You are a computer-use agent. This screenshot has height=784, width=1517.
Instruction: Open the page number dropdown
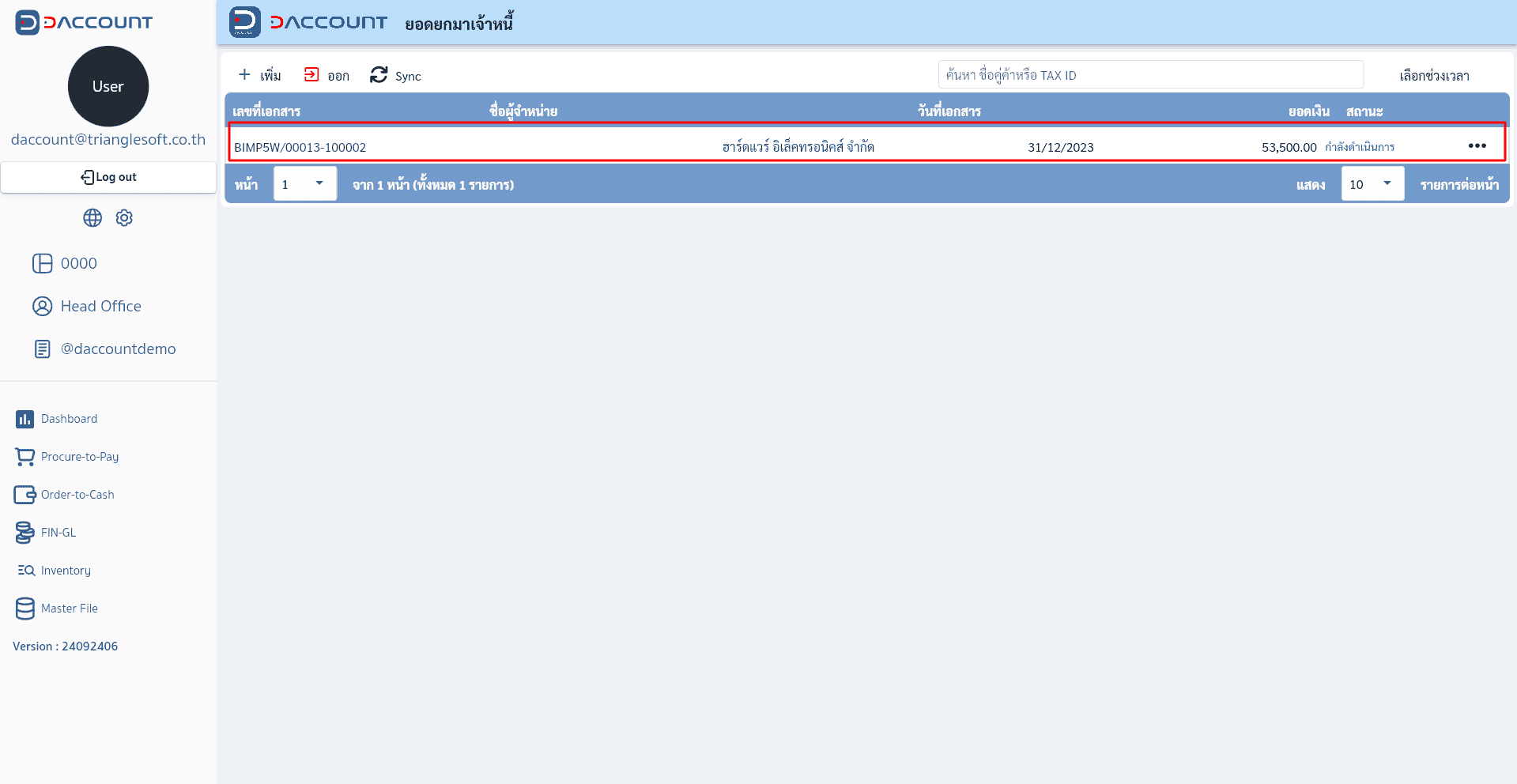click(x=305, y=183)
